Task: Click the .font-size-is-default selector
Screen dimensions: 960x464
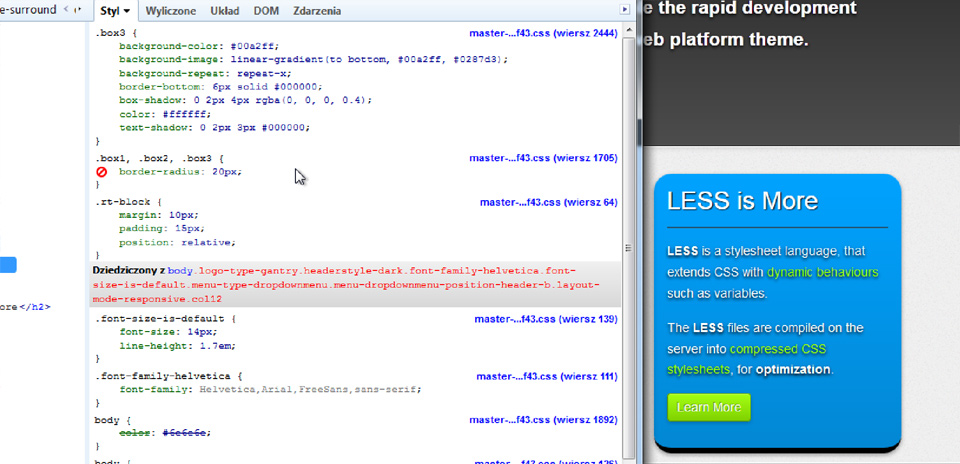Action: click(159, 319)
